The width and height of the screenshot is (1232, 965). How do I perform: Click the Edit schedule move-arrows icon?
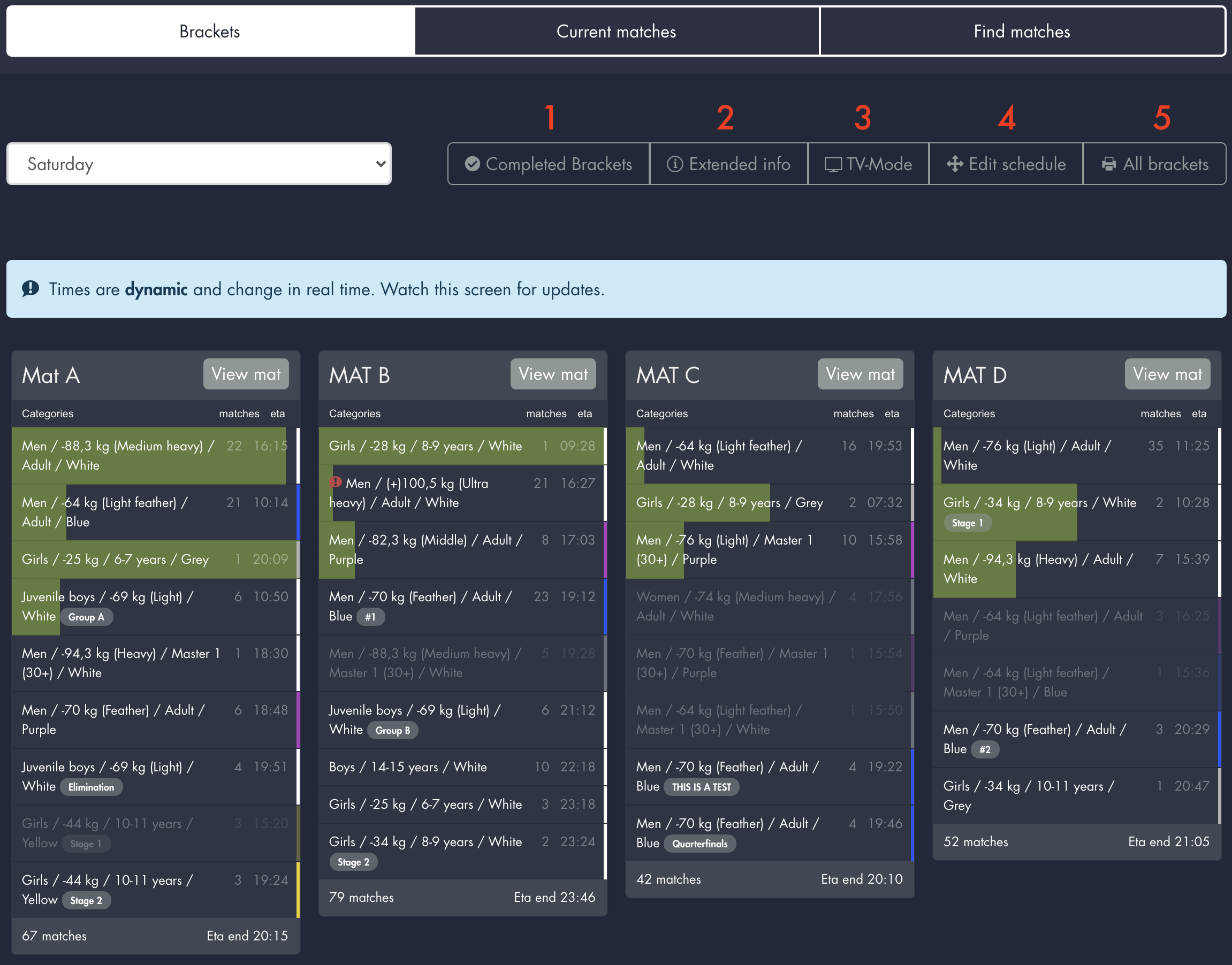tap(955, 164)
